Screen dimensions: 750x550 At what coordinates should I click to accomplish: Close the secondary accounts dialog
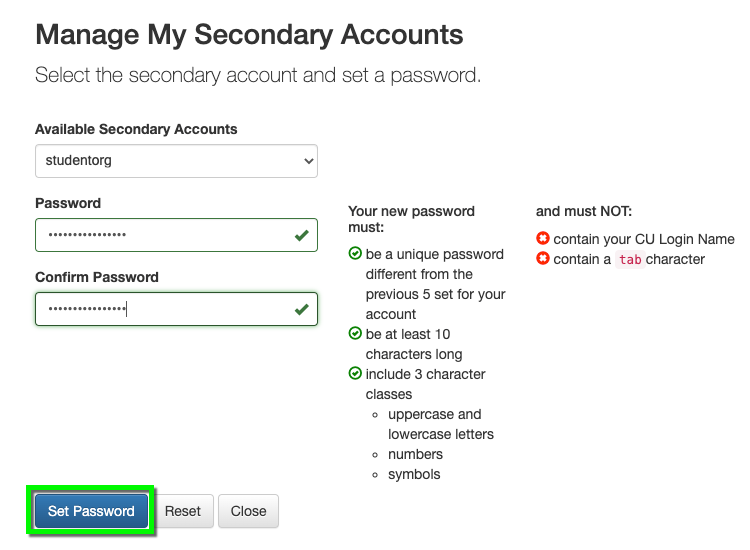(x=248, y=511)
